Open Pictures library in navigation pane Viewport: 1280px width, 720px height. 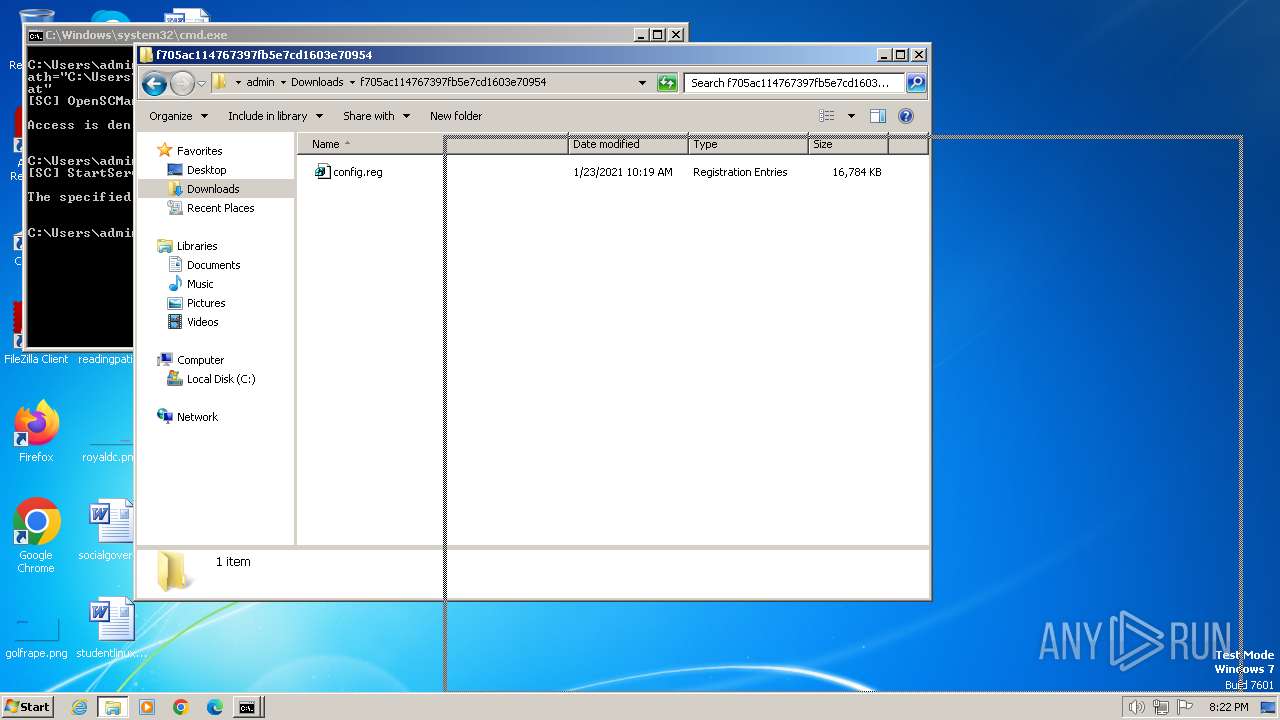point(206,303)
